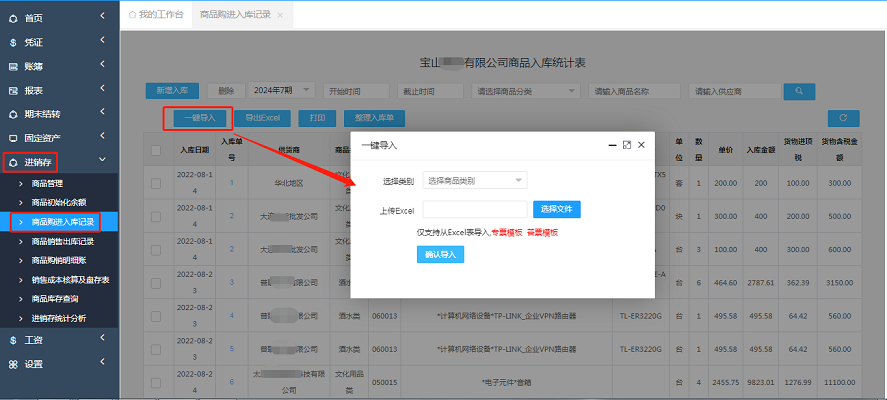Open 商品库存查询 in the sidebar
The image size is (887, 400).
55,299
